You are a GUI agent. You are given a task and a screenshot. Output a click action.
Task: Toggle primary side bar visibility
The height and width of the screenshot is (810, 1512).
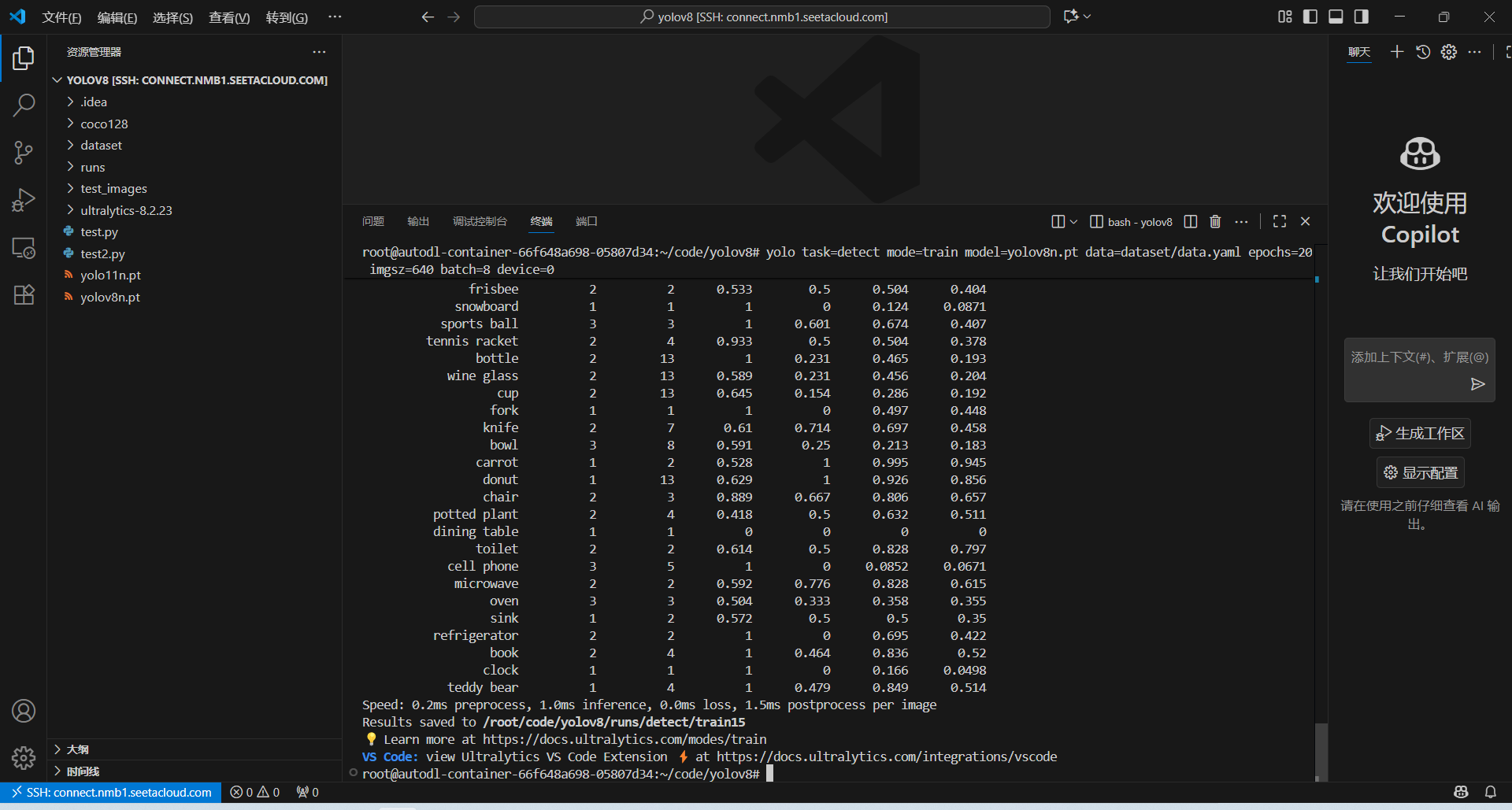1310,17
